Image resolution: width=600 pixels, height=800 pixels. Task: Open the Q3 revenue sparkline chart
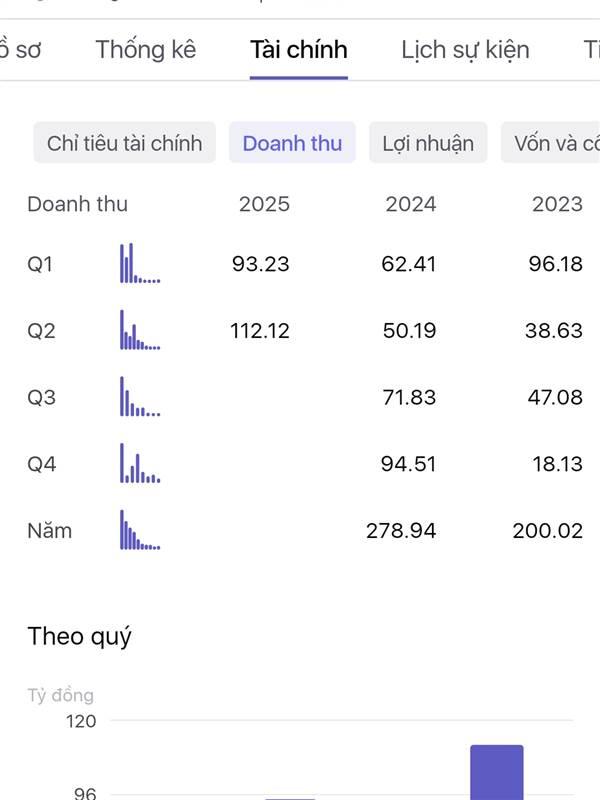click(x=140, y=396)
